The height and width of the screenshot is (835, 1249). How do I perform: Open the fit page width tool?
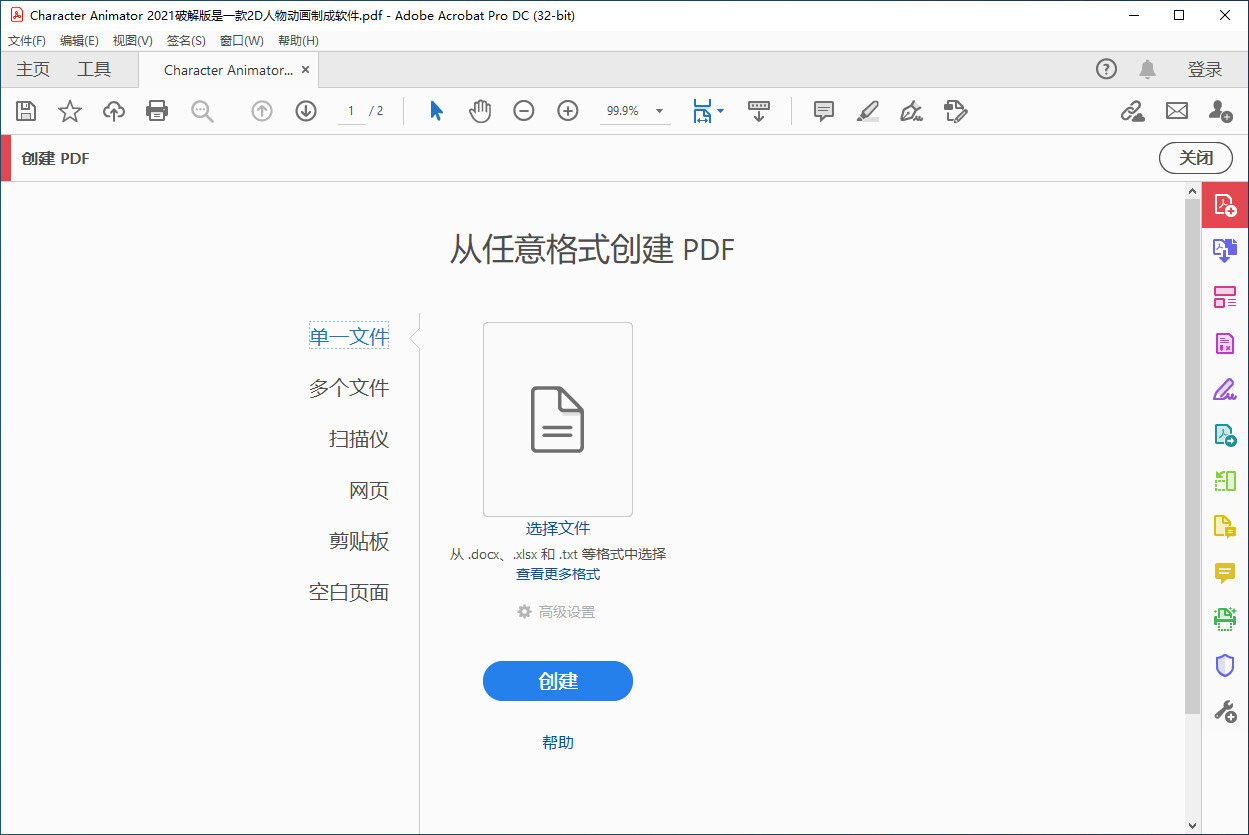[x=702, y=111]
